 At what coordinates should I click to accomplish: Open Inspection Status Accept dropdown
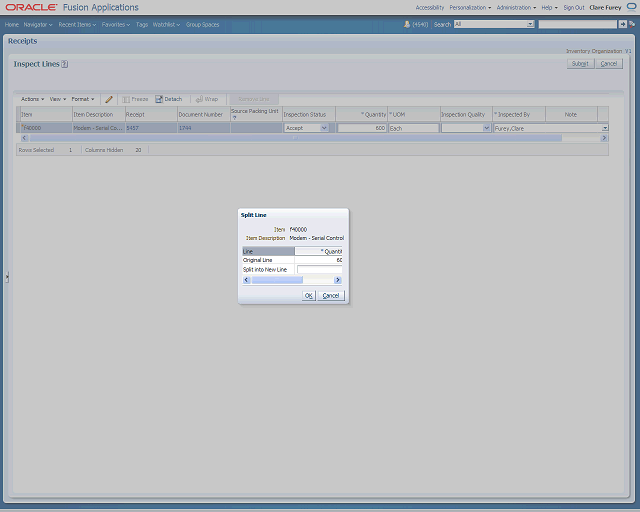(324, 128)
